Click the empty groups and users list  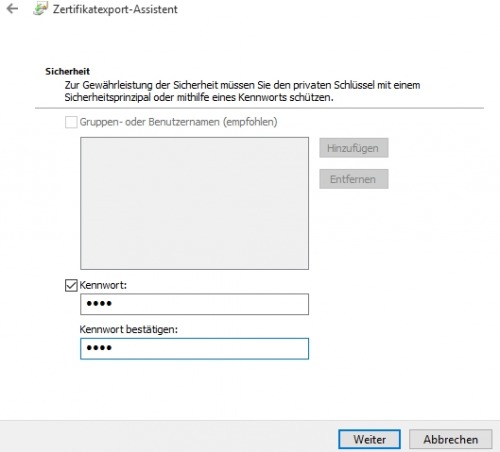click(194, 203)
